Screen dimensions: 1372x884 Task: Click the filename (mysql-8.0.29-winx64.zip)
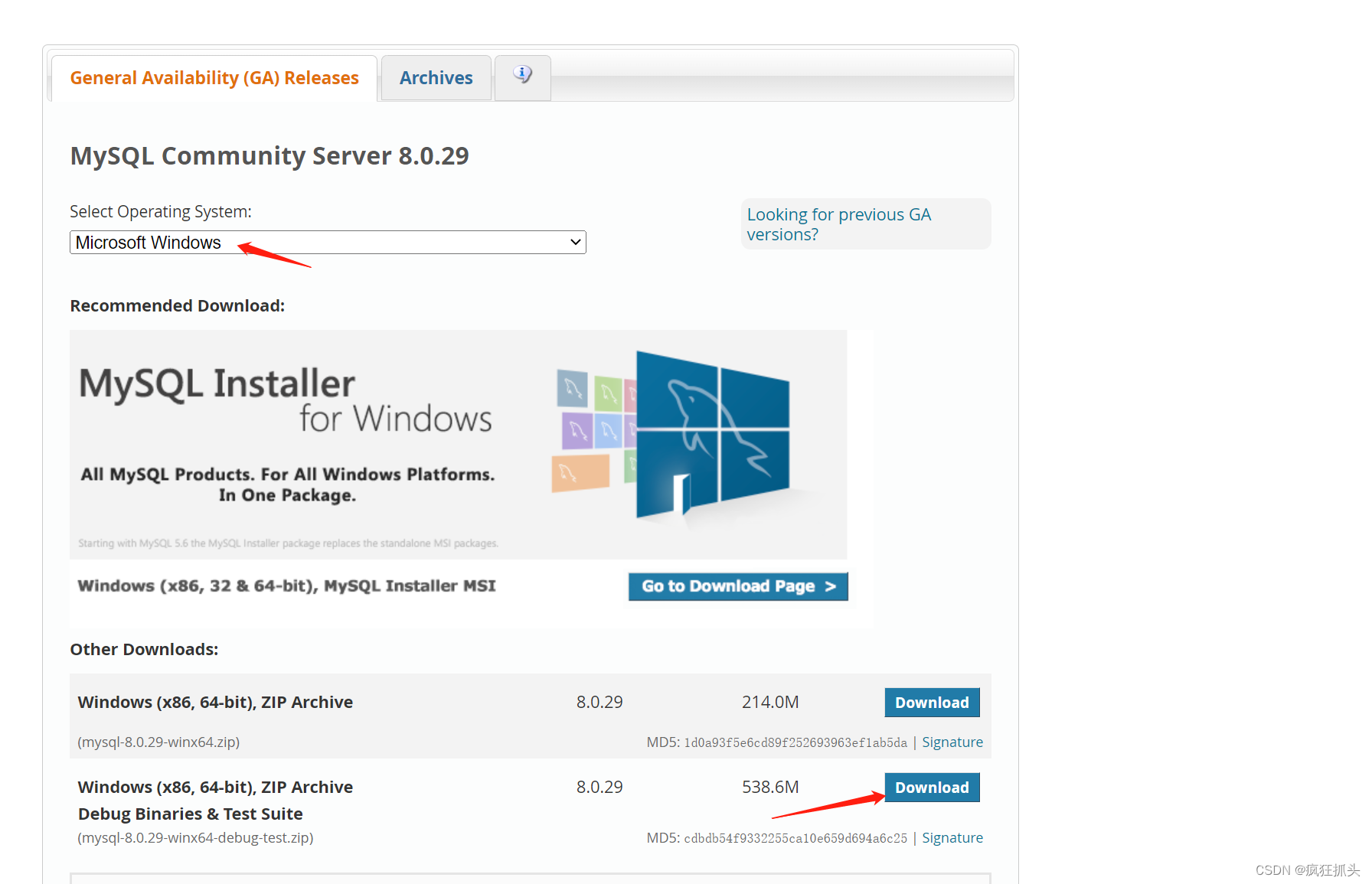(x=158, y=742)
